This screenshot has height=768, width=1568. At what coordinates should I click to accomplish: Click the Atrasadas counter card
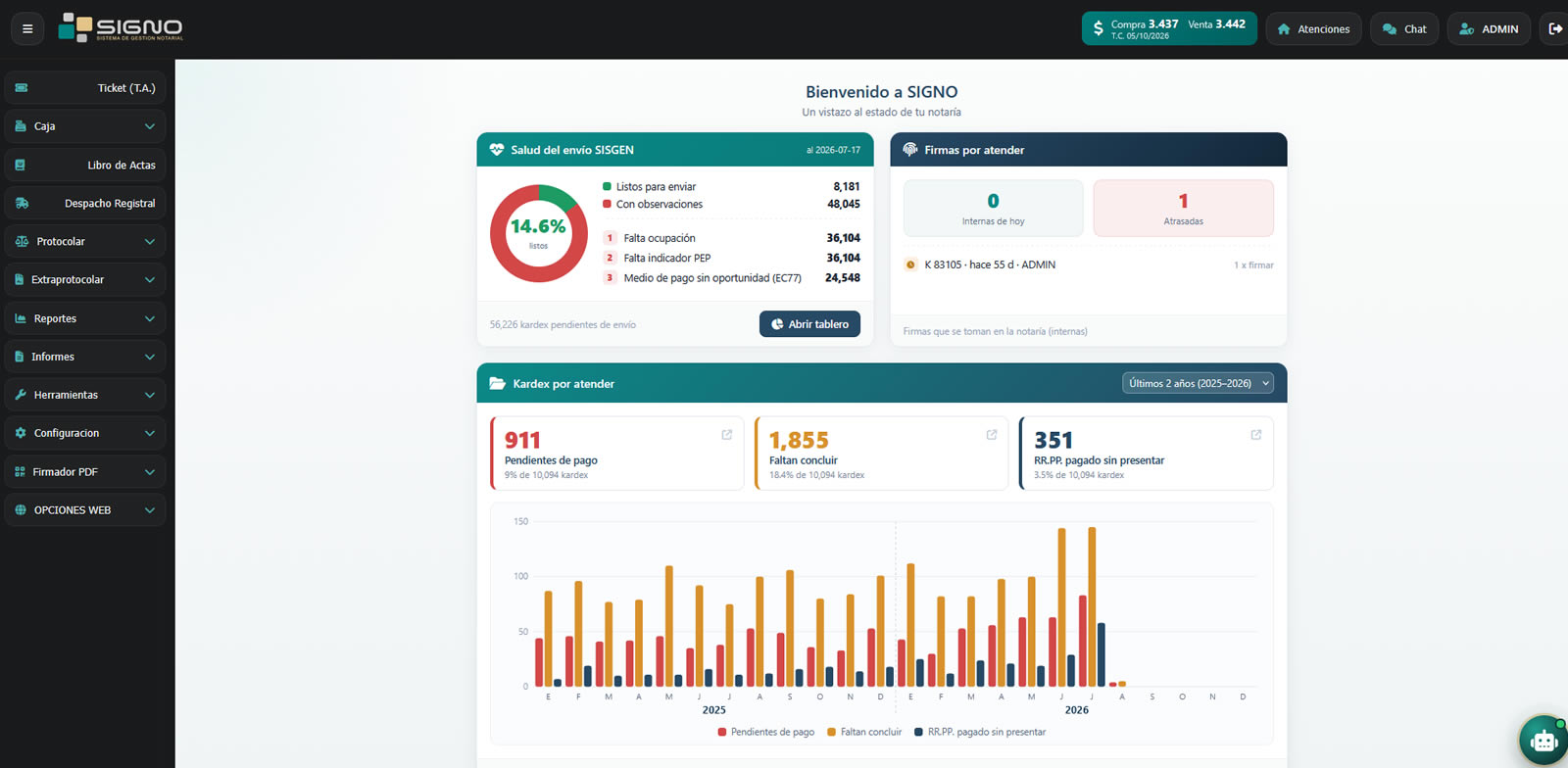pyautogui.click(x=1183, y=208)
